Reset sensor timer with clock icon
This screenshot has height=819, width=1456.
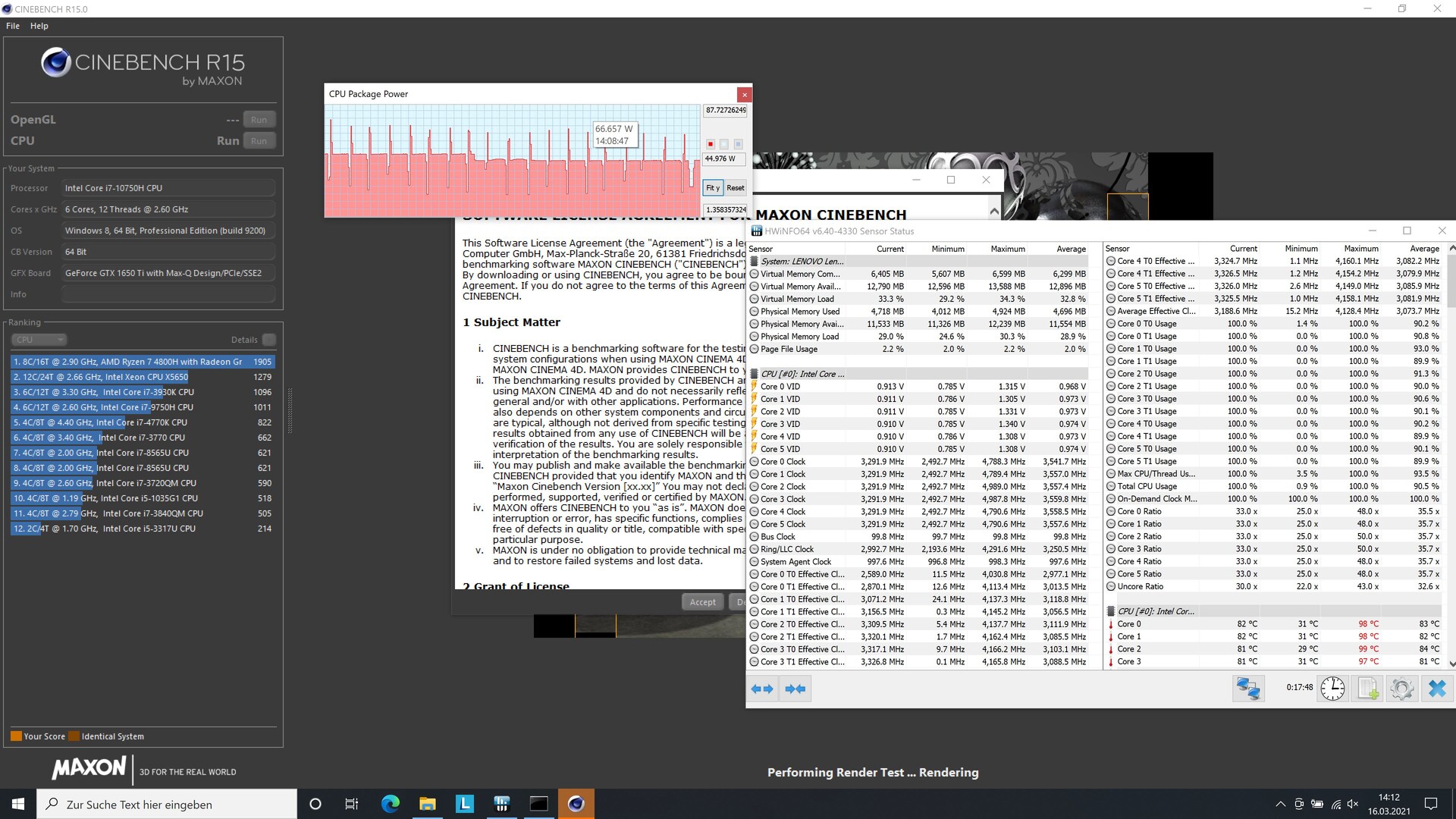(x=1332, y=689)
